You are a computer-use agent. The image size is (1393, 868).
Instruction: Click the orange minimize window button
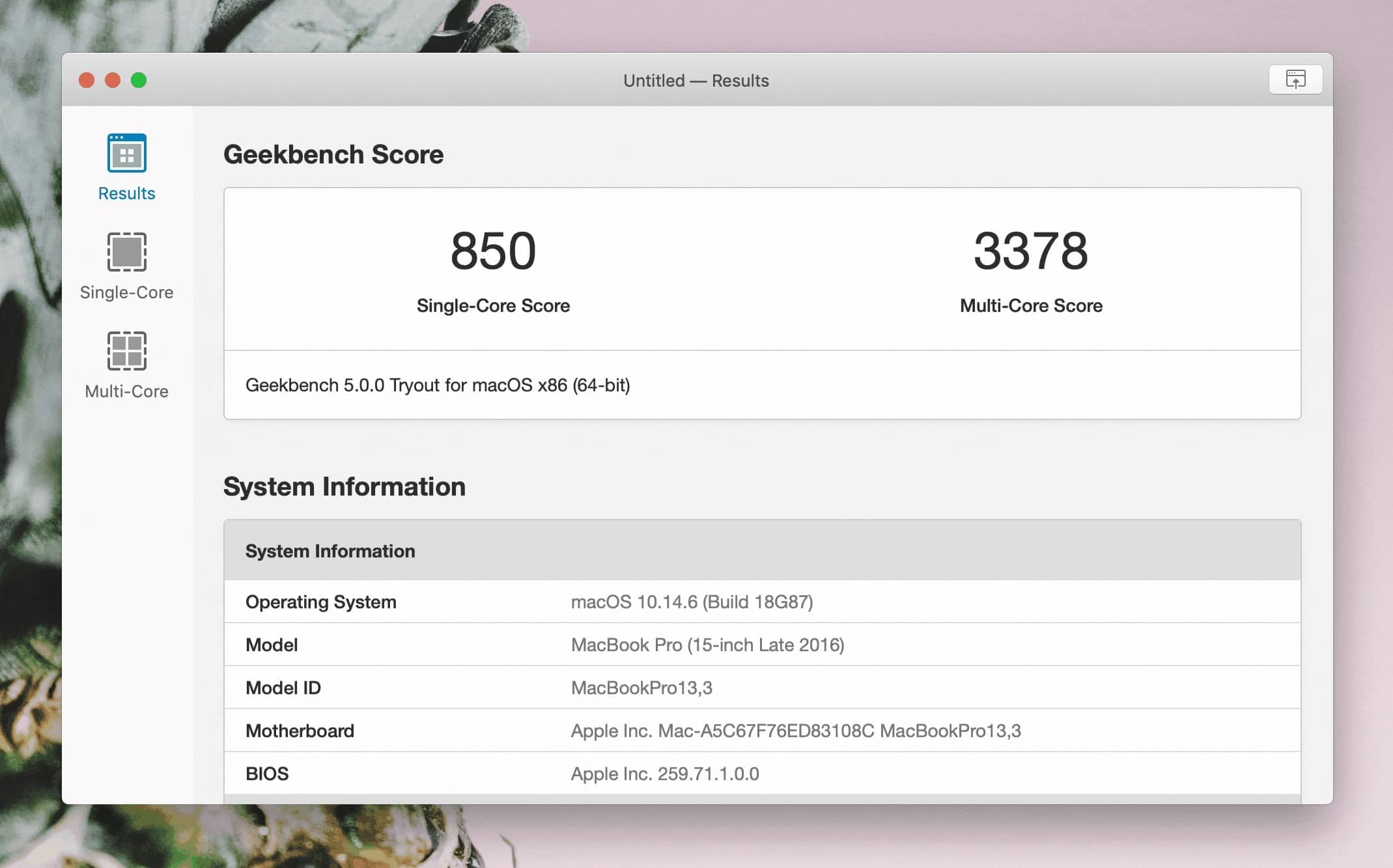coord(113,80)
